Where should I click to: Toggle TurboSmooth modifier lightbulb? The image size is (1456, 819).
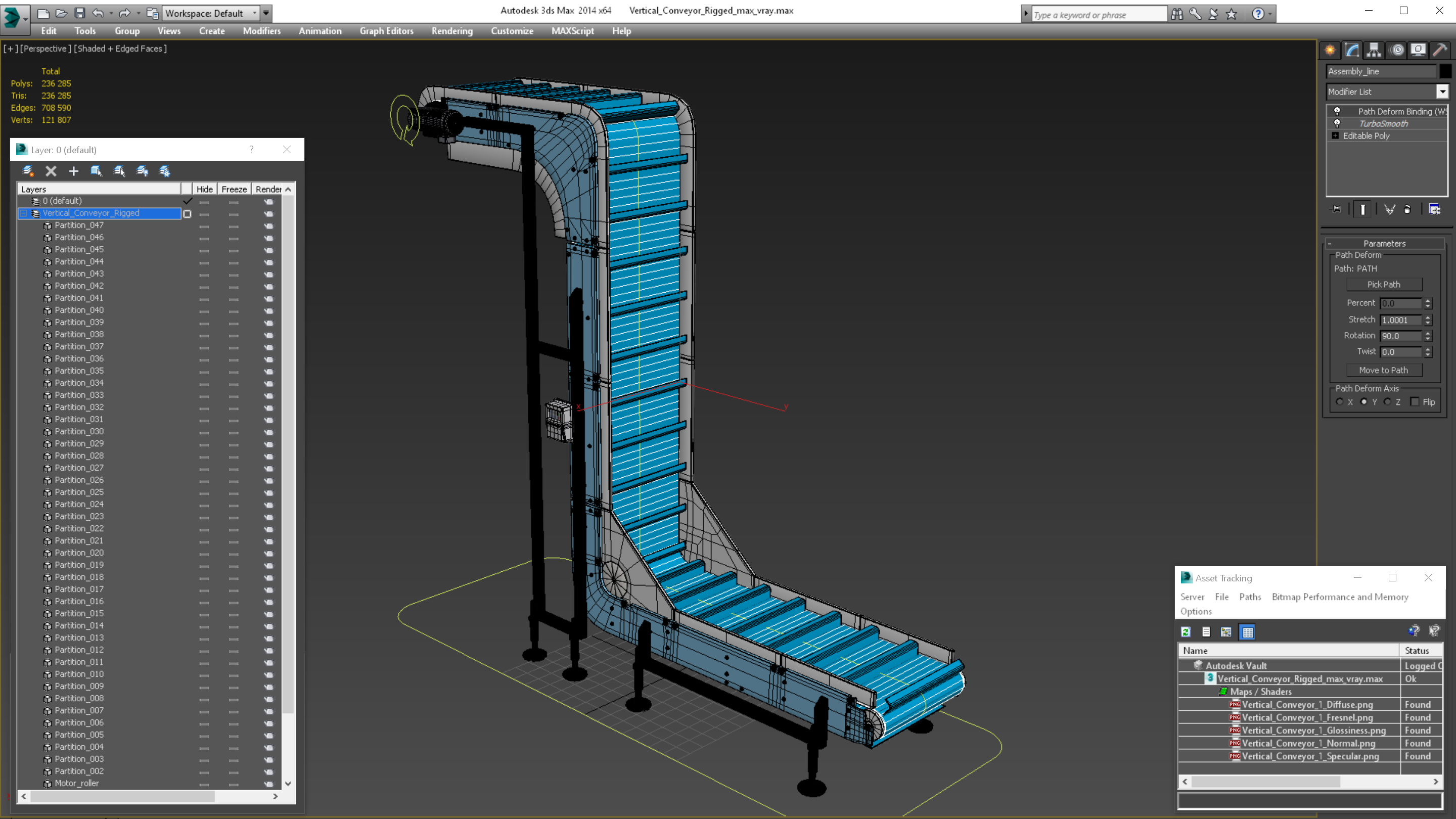(1337, 123)
